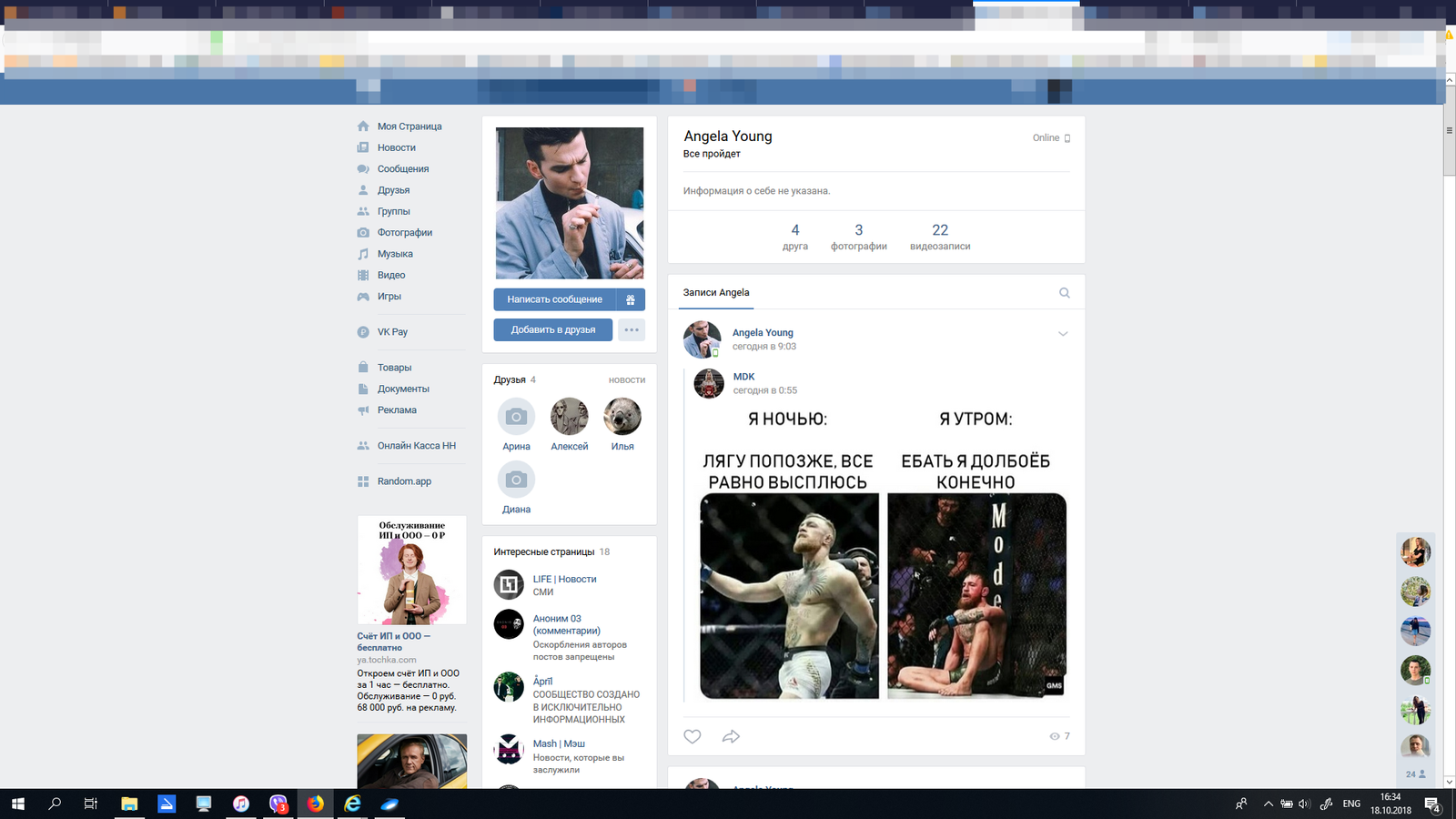Viewport: 1456px width, 819px height.
Task: Open the LIFE | Новости page link
Action: pos(564,579)
